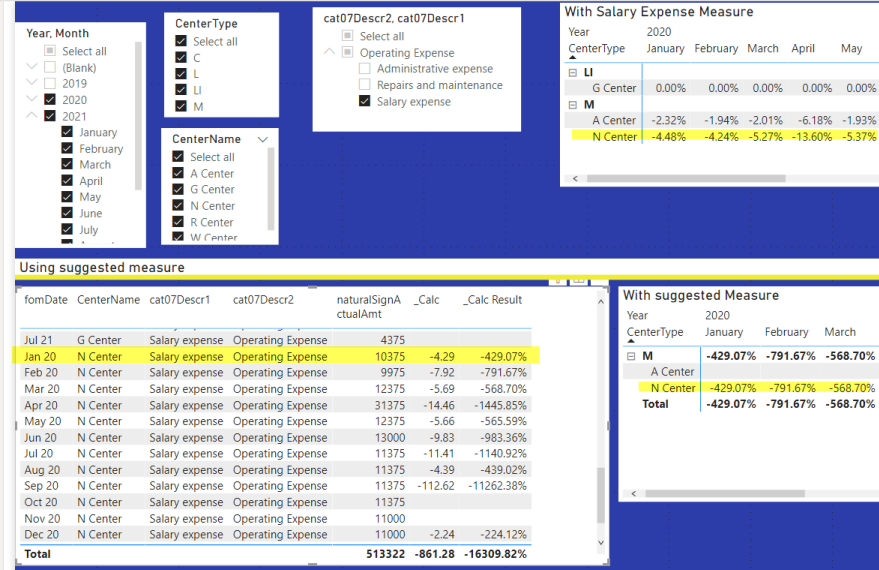Collapse the 2021 year node chevron
Image resolution: width=879 pixels, height=570 pixels.
(x=32, y=115)
